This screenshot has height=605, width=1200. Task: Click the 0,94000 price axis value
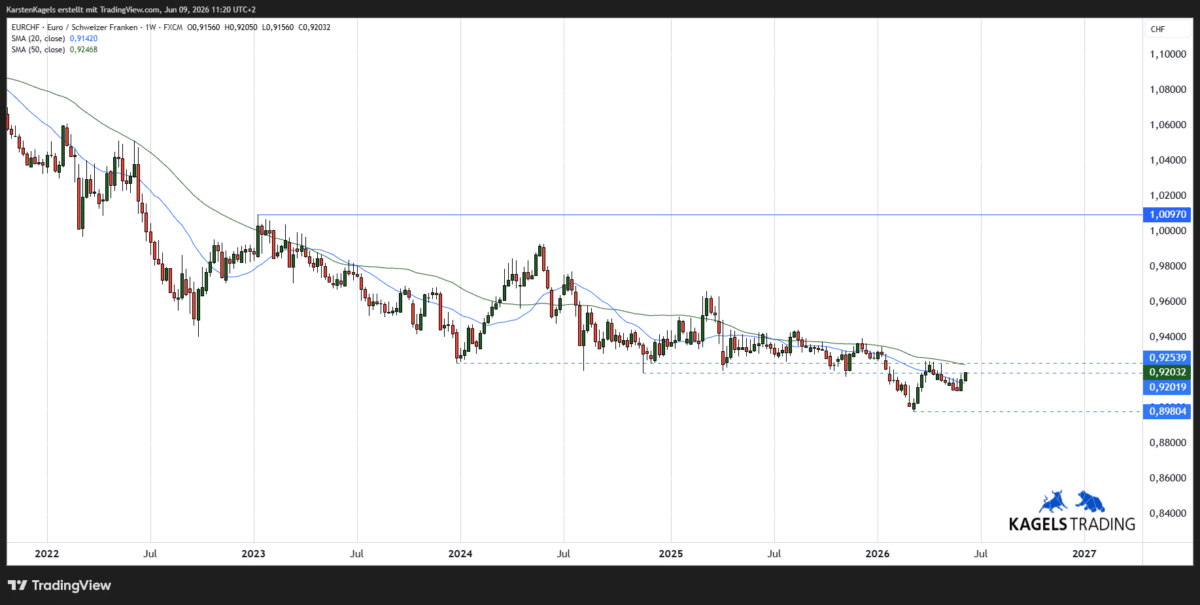[x=1169, y=337]
